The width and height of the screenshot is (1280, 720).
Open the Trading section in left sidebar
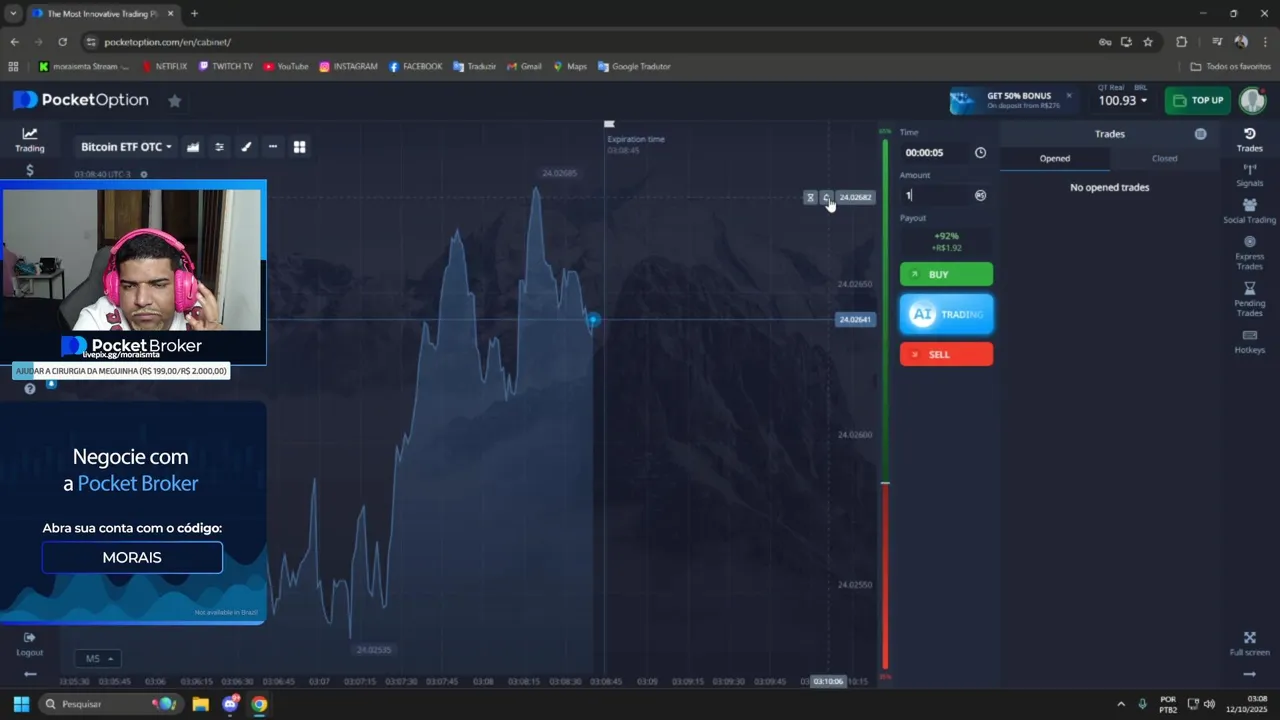click(x=29, y=140)
